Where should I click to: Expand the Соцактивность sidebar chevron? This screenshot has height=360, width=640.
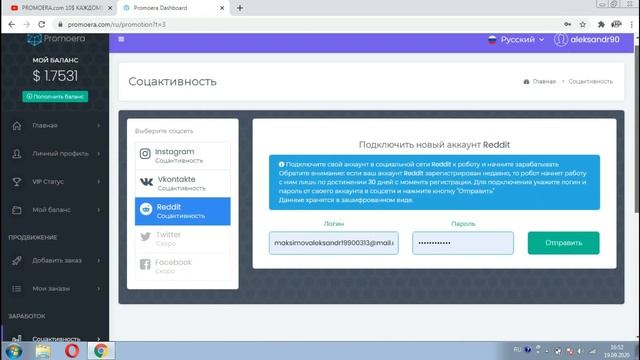tap(99, 339)
